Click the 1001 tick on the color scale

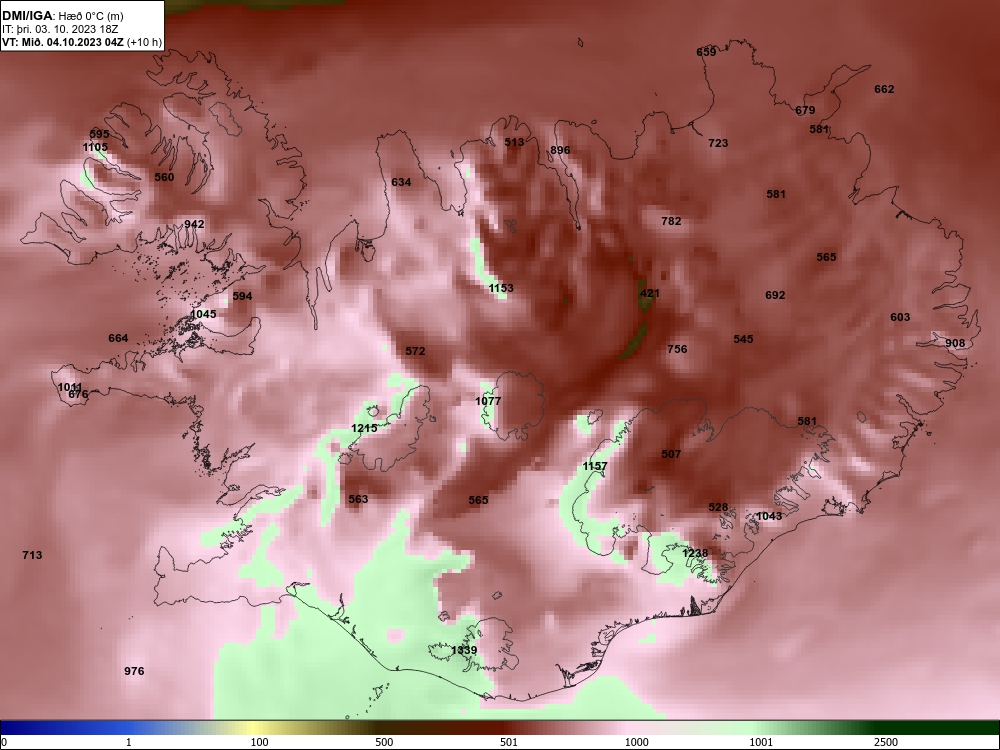761,742
